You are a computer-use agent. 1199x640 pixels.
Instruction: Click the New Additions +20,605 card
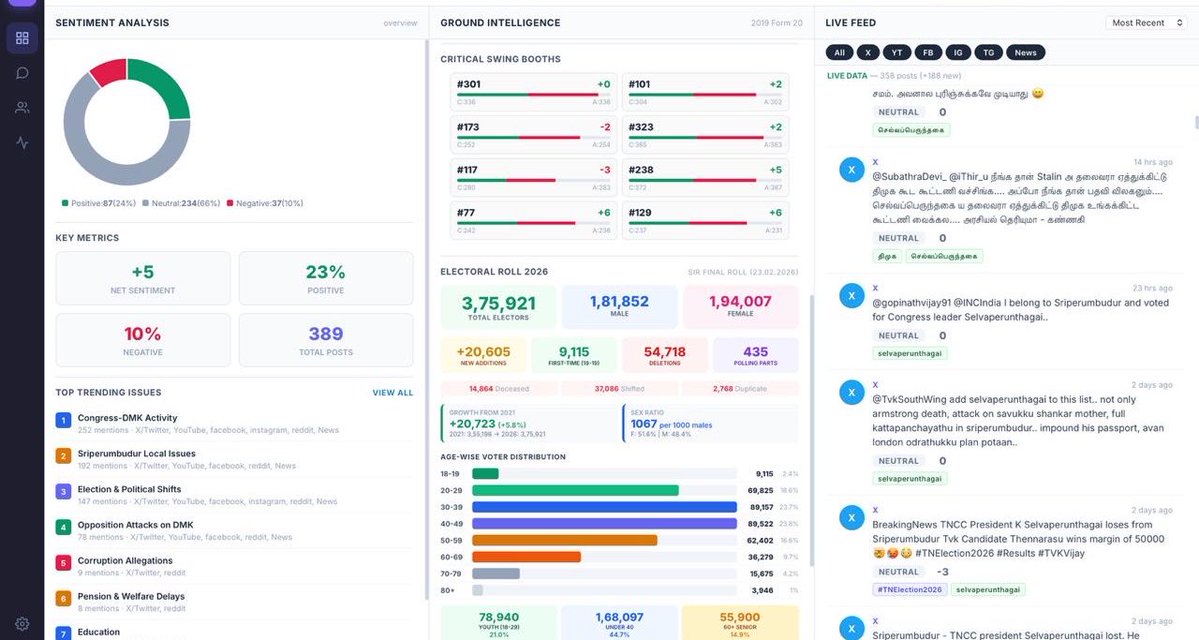pos(483,355)
